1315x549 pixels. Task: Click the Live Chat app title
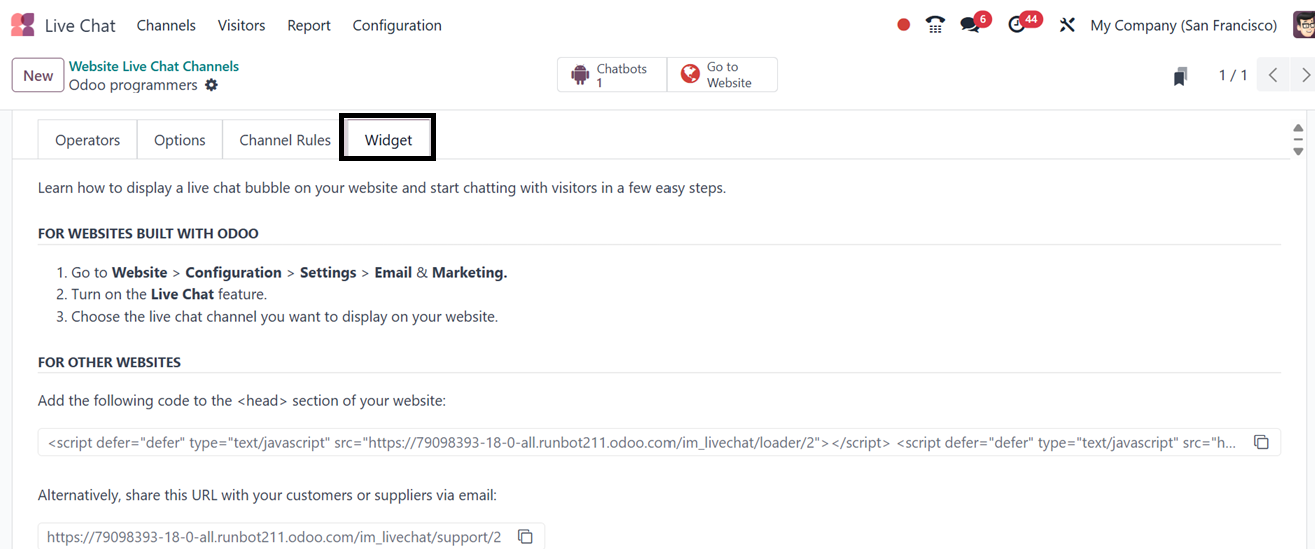pyautogui.click(x=80, y=25)
